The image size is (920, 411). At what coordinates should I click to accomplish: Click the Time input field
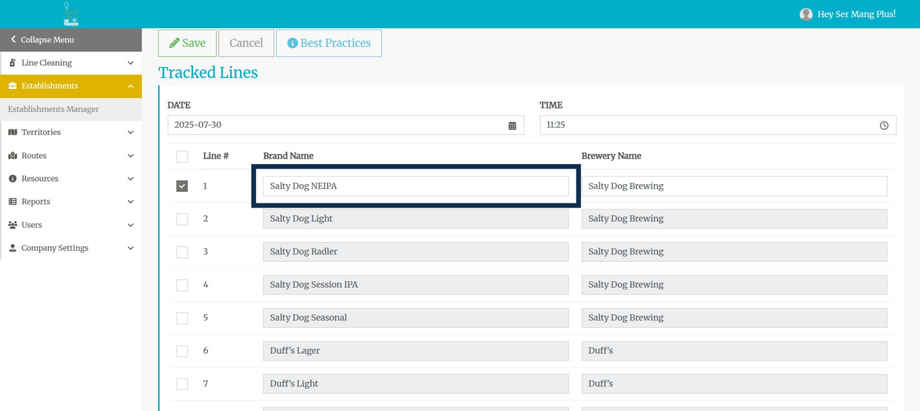(718, 125)
